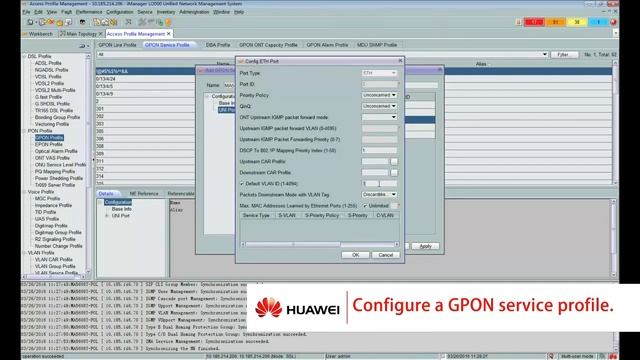Click the red round icon right of alarm counters
640x360 pixels.
tap(613, 22)
